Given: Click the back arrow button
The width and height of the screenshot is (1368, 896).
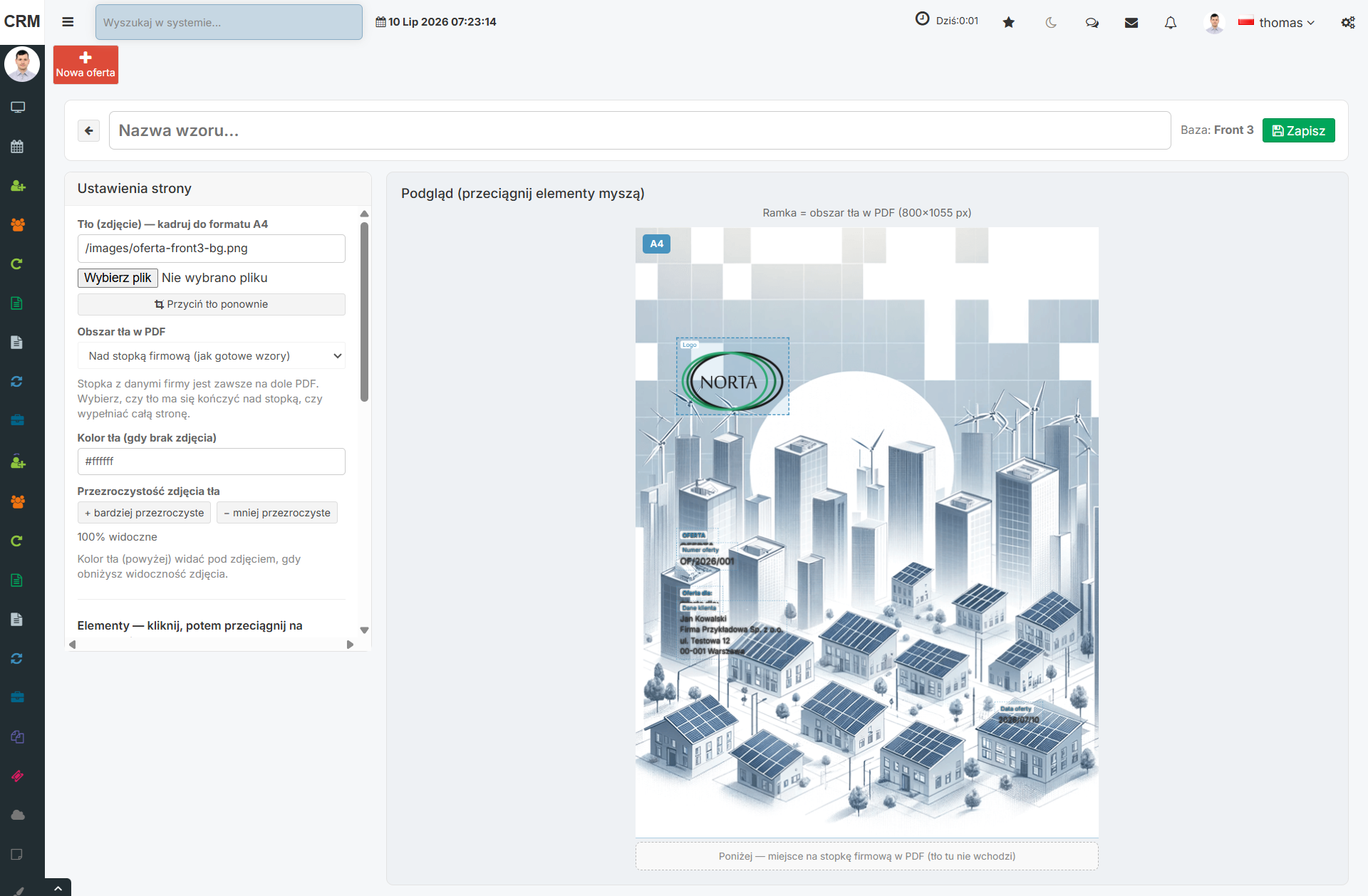Looking at the screenshot, I should [88, 130].
